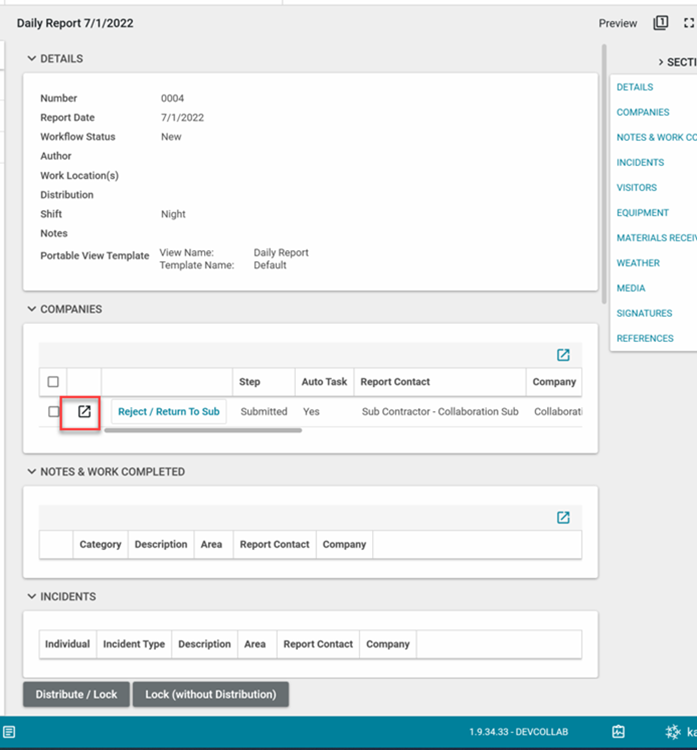Image resolution: width=697 pixels, height=750 pixels.
Task: Open the Companies row in a pop-out
Action: click(85, 411)
